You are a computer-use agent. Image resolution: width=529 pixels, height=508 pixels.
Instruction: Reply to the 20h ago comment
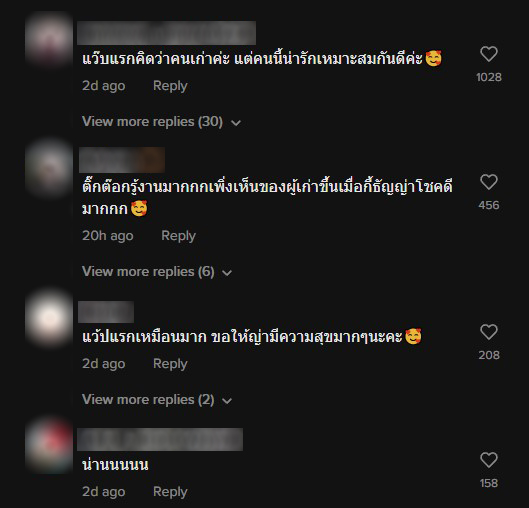(178, 236)
